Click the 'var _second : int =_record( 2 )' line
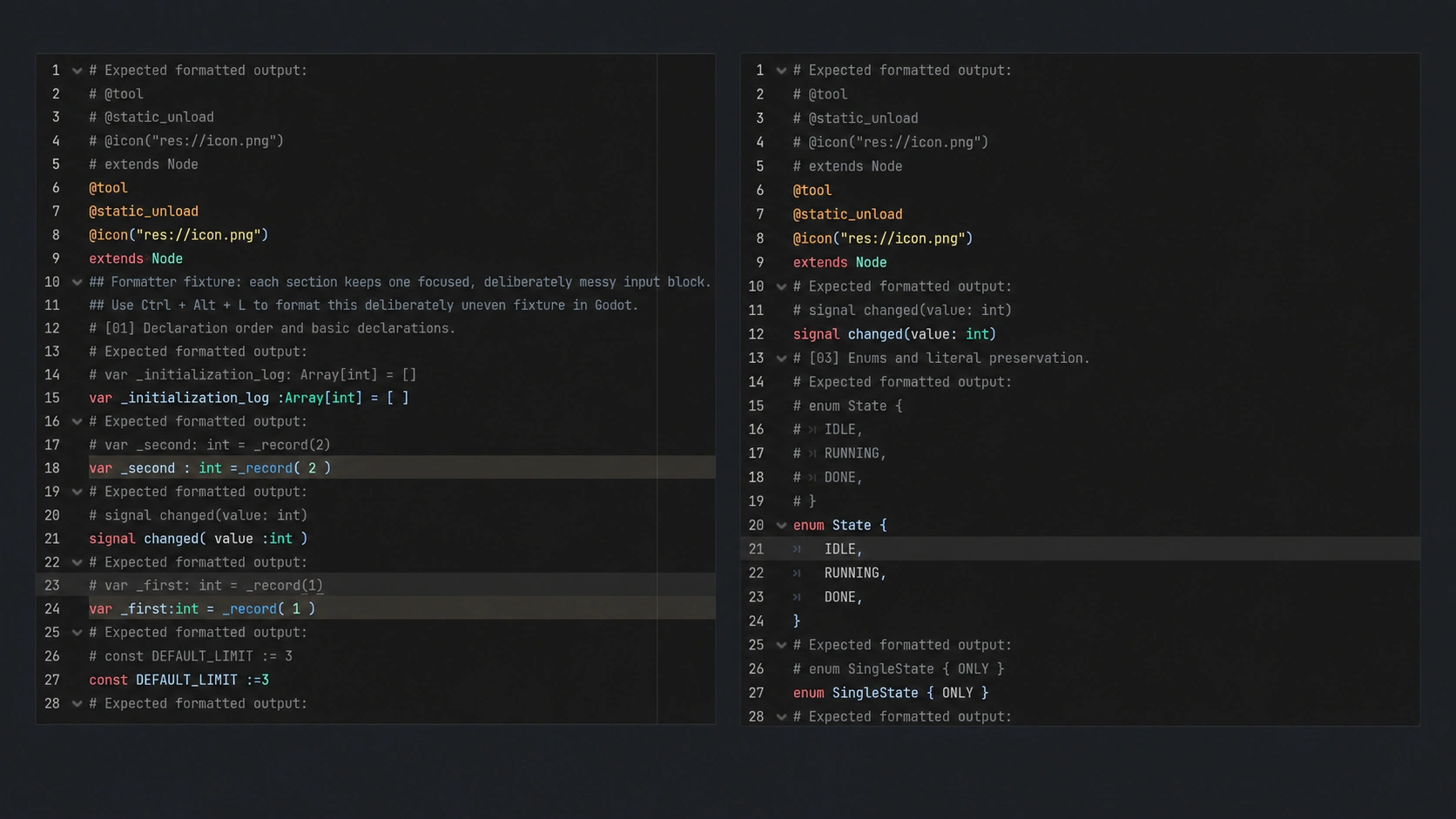Viewport: 1456px width, 819px height. click(210, 468)
